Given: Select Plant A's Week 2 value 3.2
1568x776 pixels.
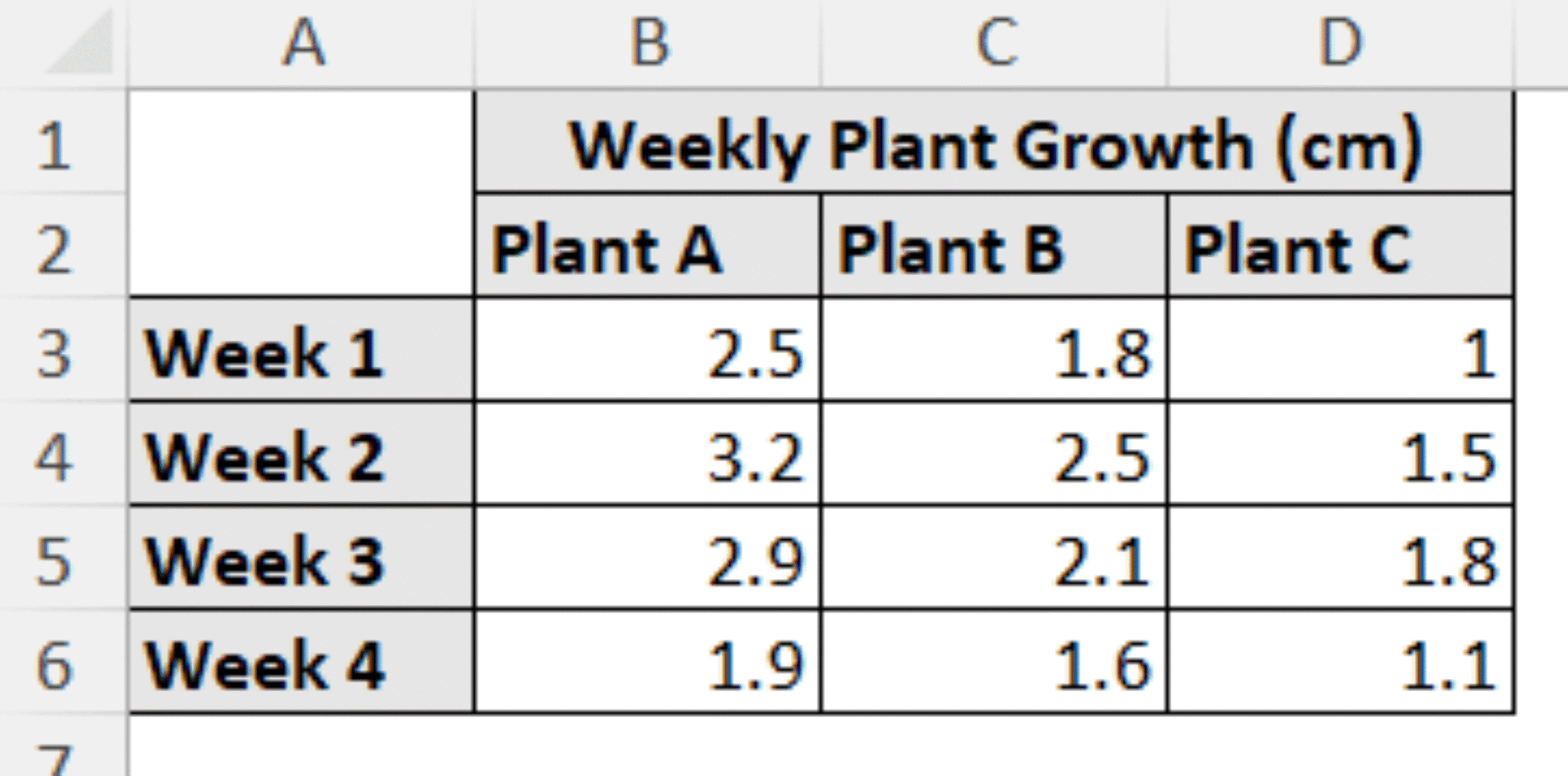Looking at the screenshot, I should coord(648,455).
